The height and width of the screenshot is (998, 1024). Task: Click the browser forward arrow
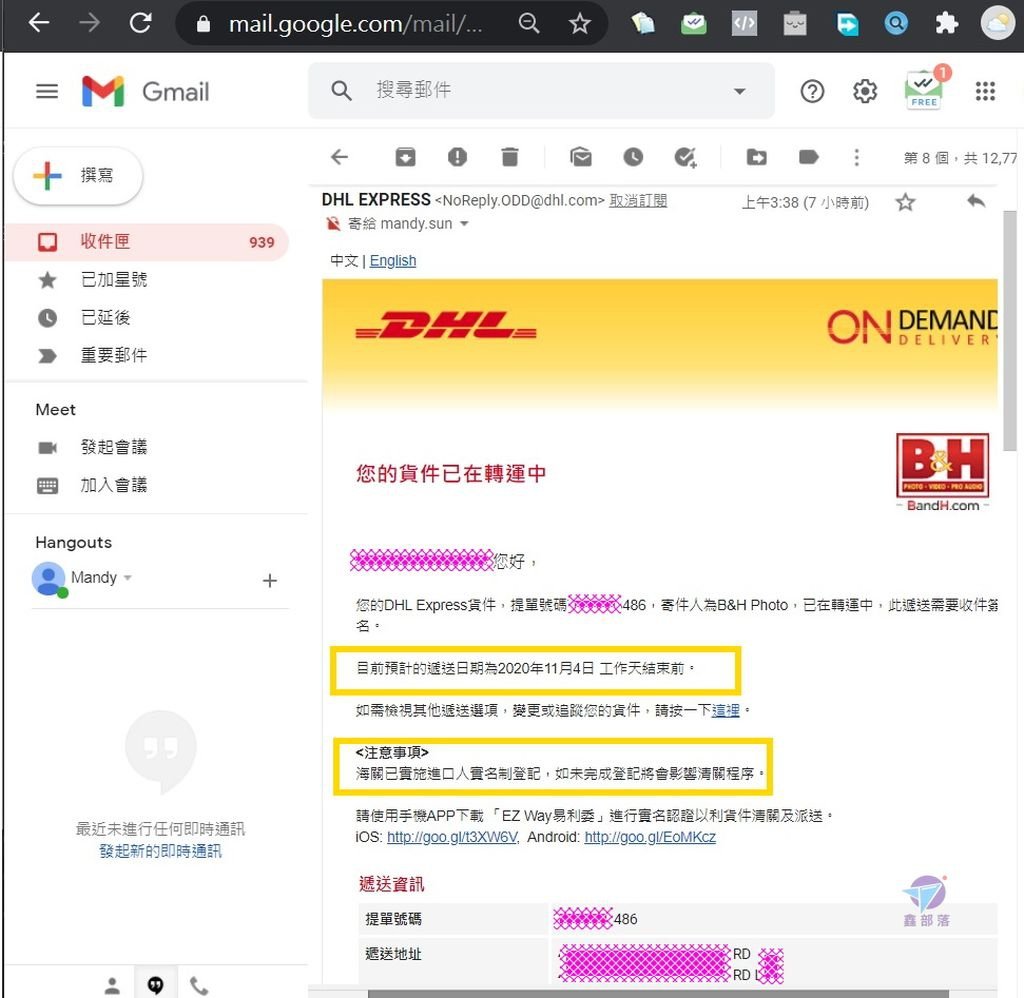[89, 23]
